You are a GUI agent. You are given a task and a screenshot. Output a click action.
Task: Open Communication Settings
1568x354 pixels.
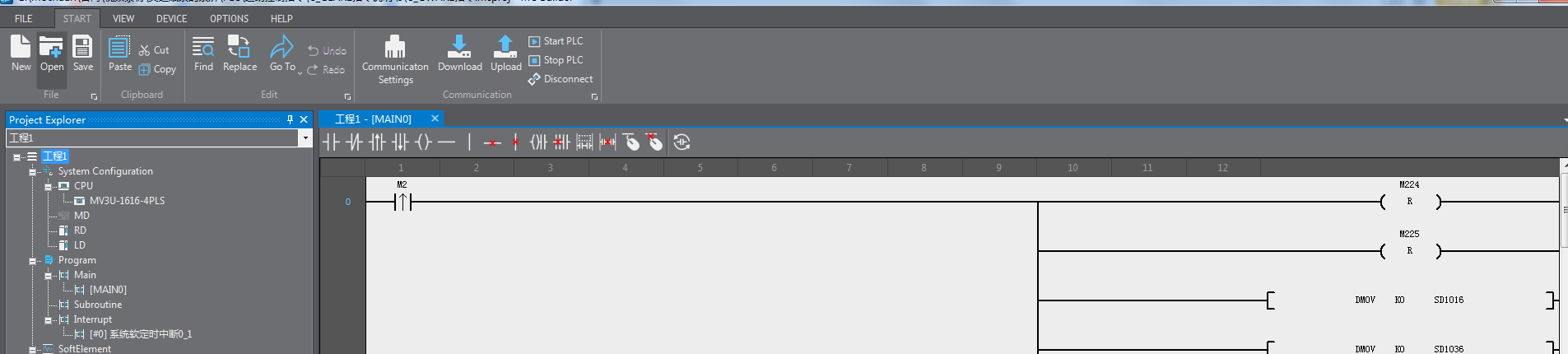(x=395, y=60)
